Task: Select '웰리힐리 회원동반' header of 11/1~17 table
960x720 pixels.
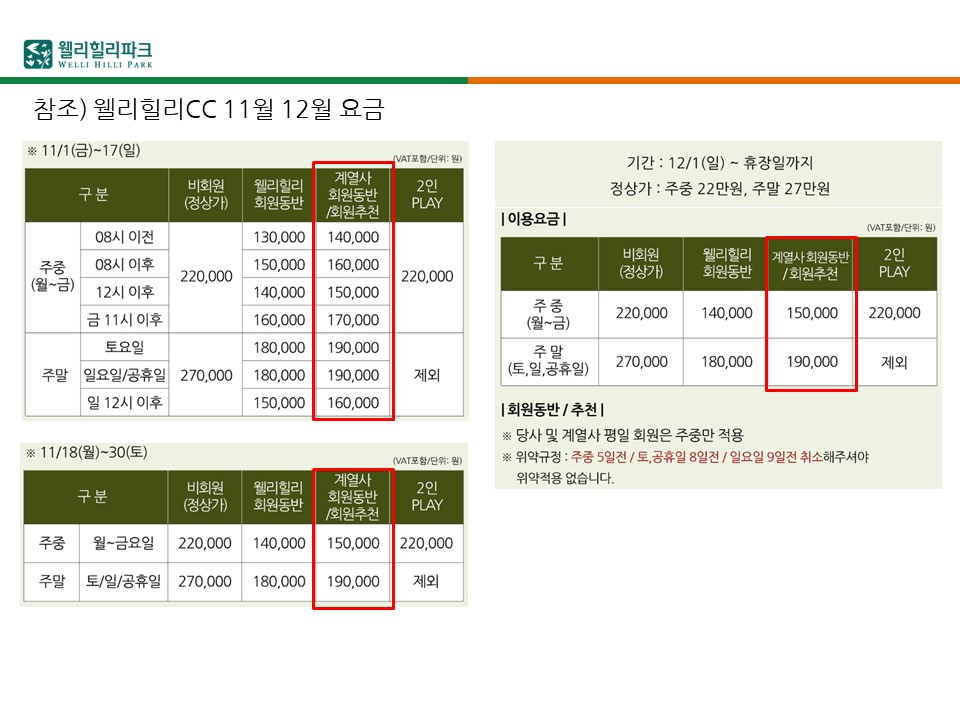Action: pos(279,195)
